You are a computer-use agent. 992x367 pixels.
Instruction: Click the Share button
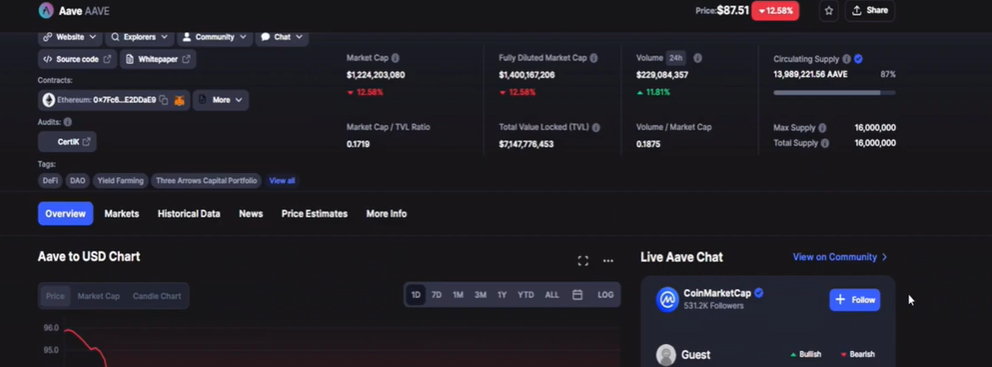(x=870, y=11)
